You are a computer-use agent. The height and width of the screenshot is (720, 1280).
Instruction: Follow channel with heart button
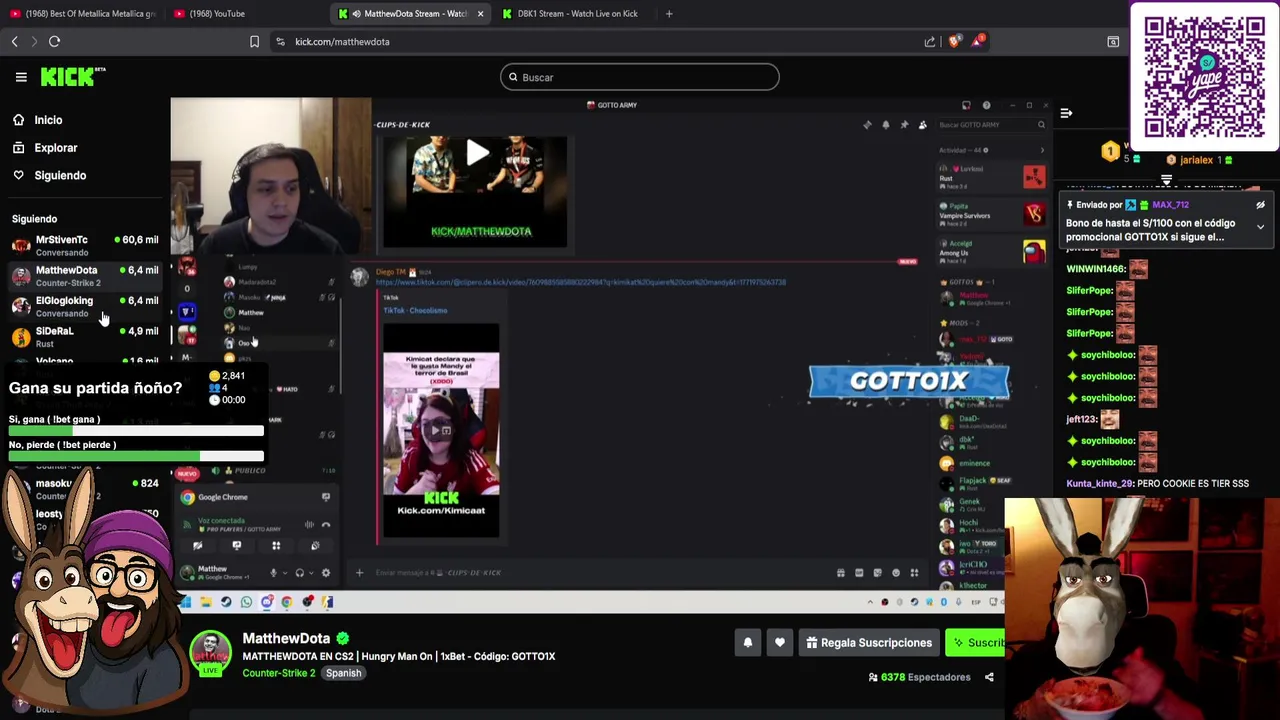click(x=779, y=643)
